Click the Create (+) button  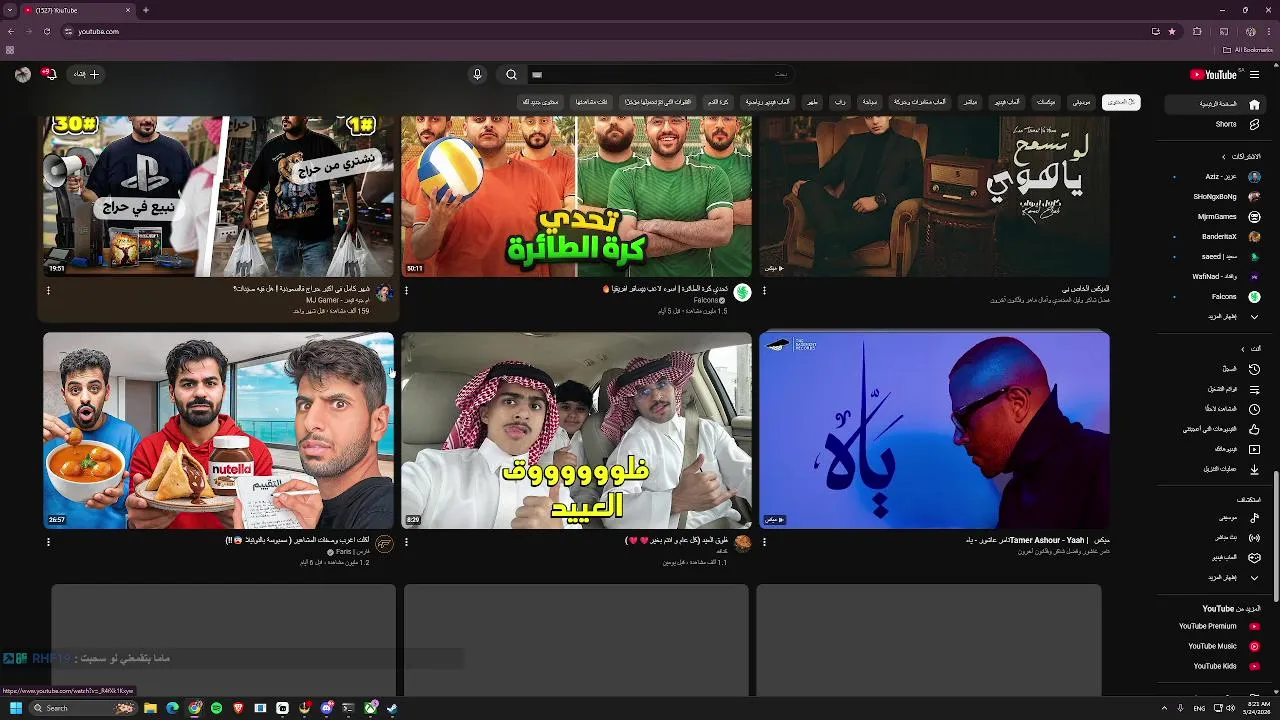(x=87, y=74)
